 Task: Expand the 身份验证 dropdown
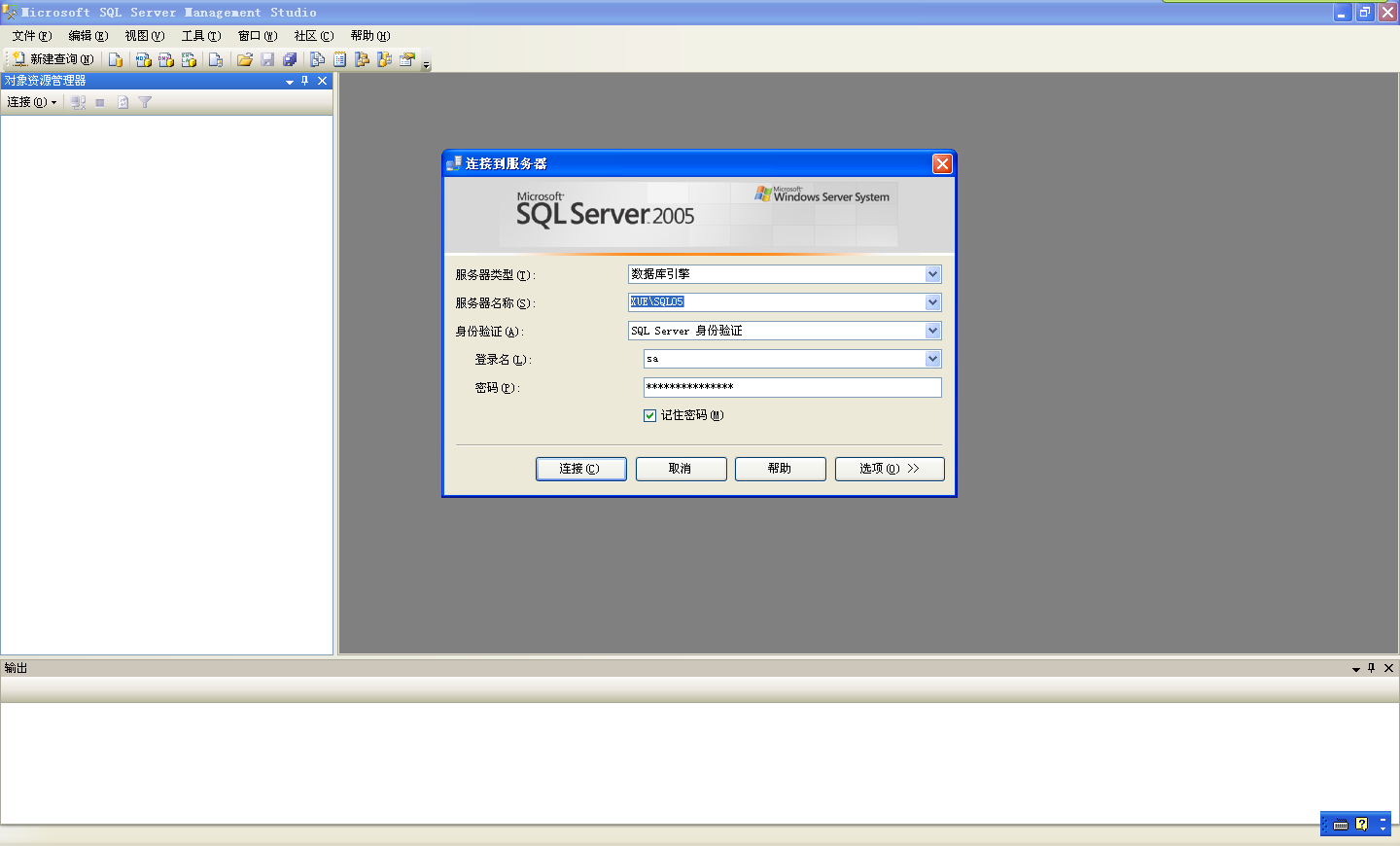932,331
